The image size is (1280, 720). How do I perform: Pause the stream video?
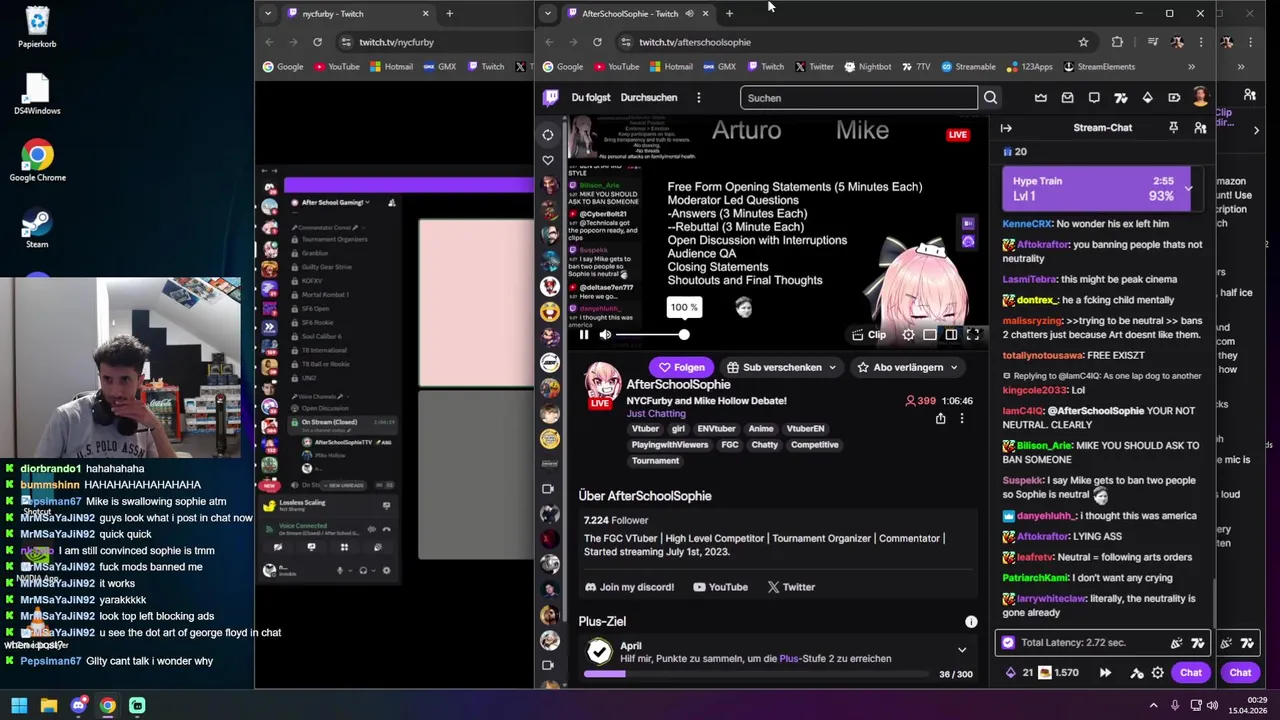click(x=584, y=335)
